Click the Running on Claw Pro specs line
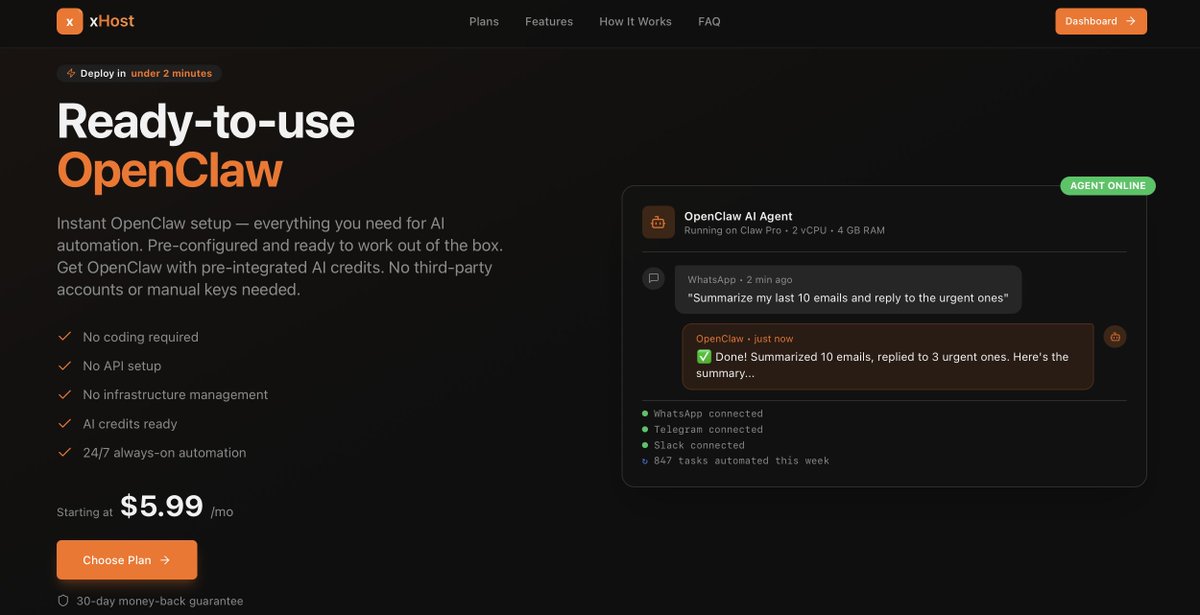Viewport: 1200px width, 615px height. [784, 231]
